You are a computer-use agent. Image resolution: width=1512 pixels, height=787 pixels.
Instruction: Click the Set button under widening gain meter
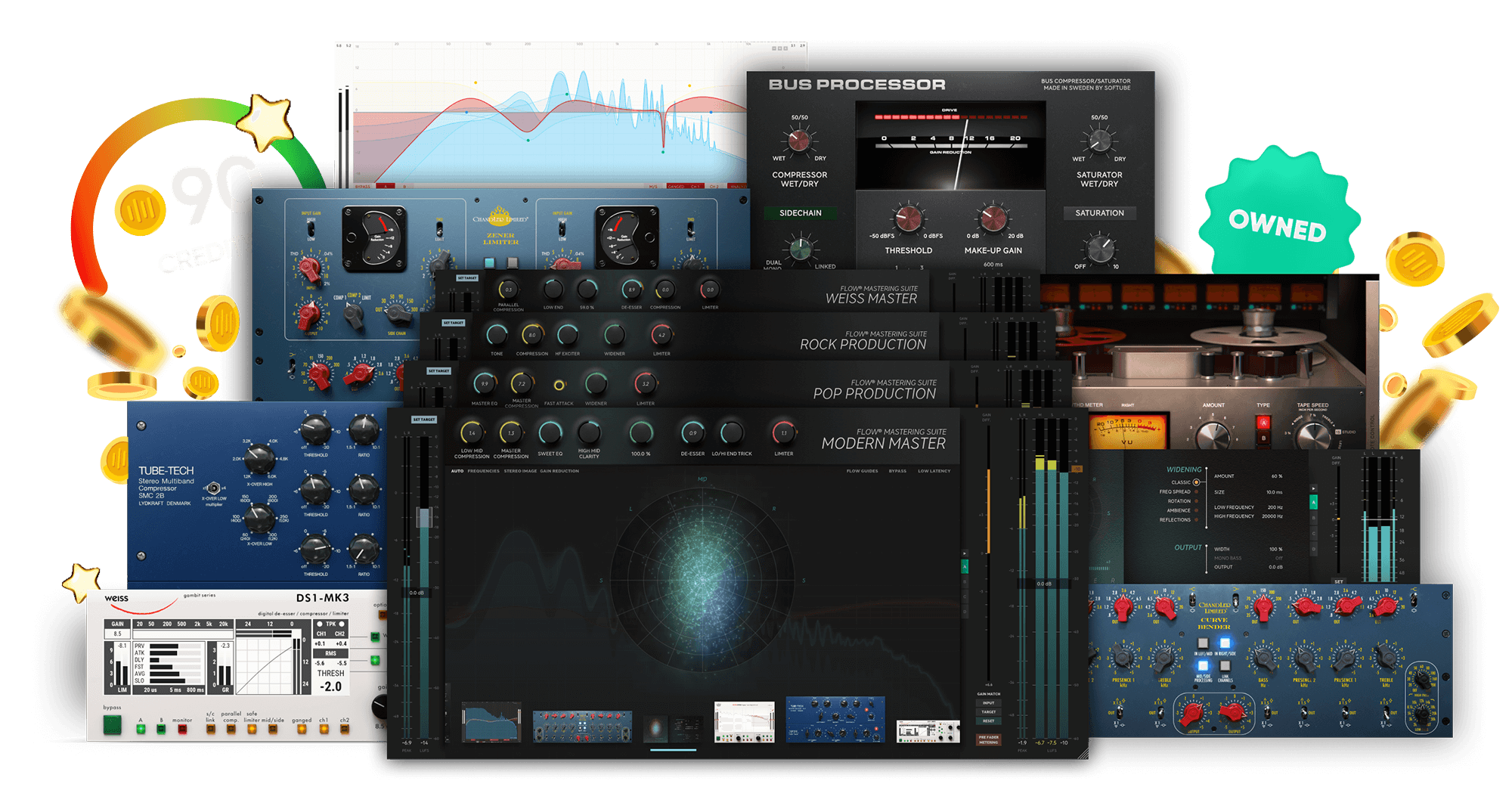click(x=1338, y=581)
